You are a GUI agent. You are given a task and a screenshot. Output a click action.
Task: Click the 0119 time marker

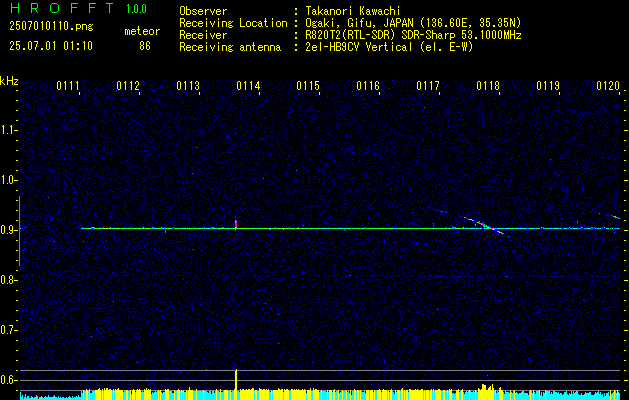click(x=548, y=86)
